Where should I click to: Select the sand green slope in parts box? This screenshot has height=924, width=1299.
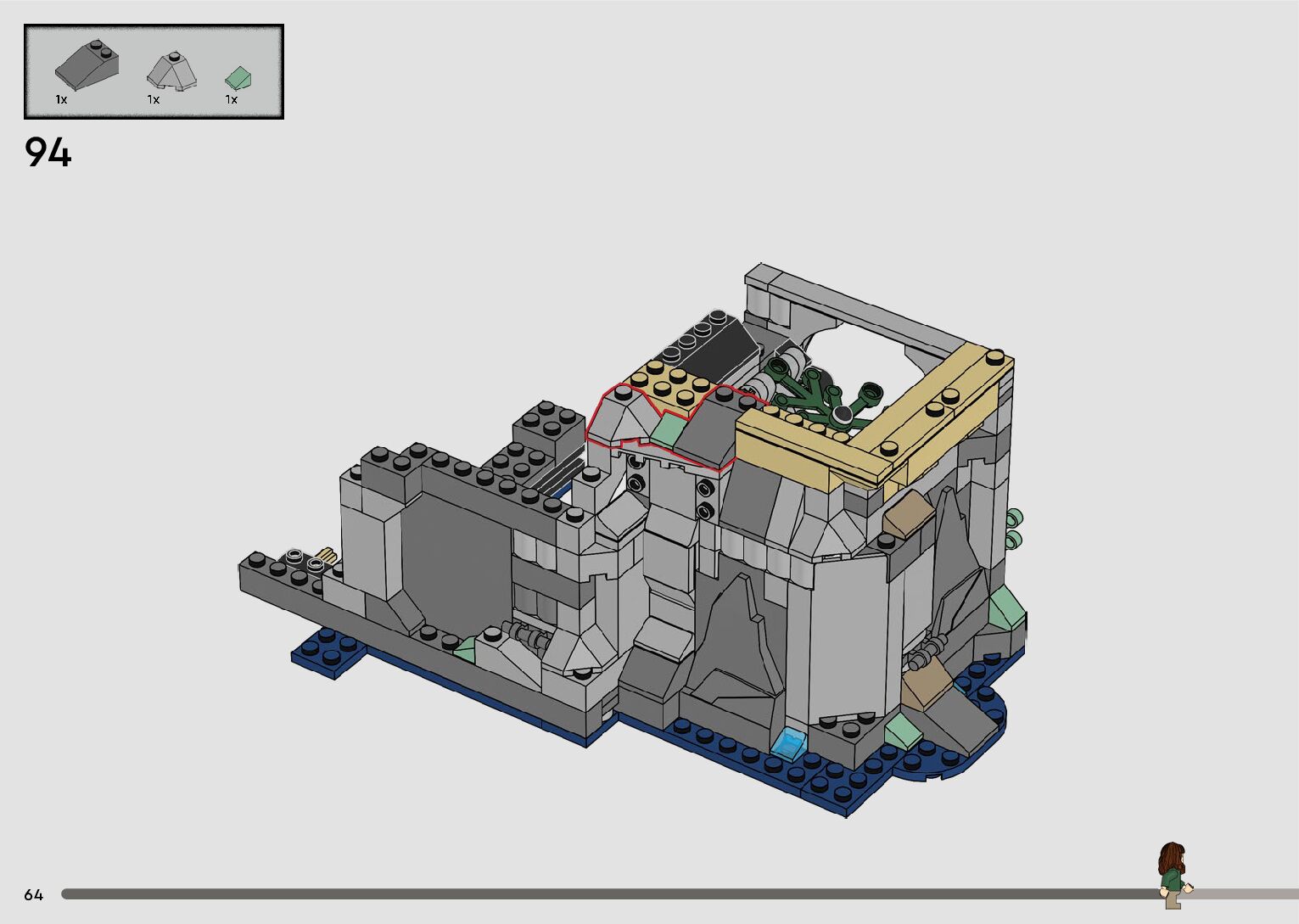pyautogui.click(x=238, y=79)
